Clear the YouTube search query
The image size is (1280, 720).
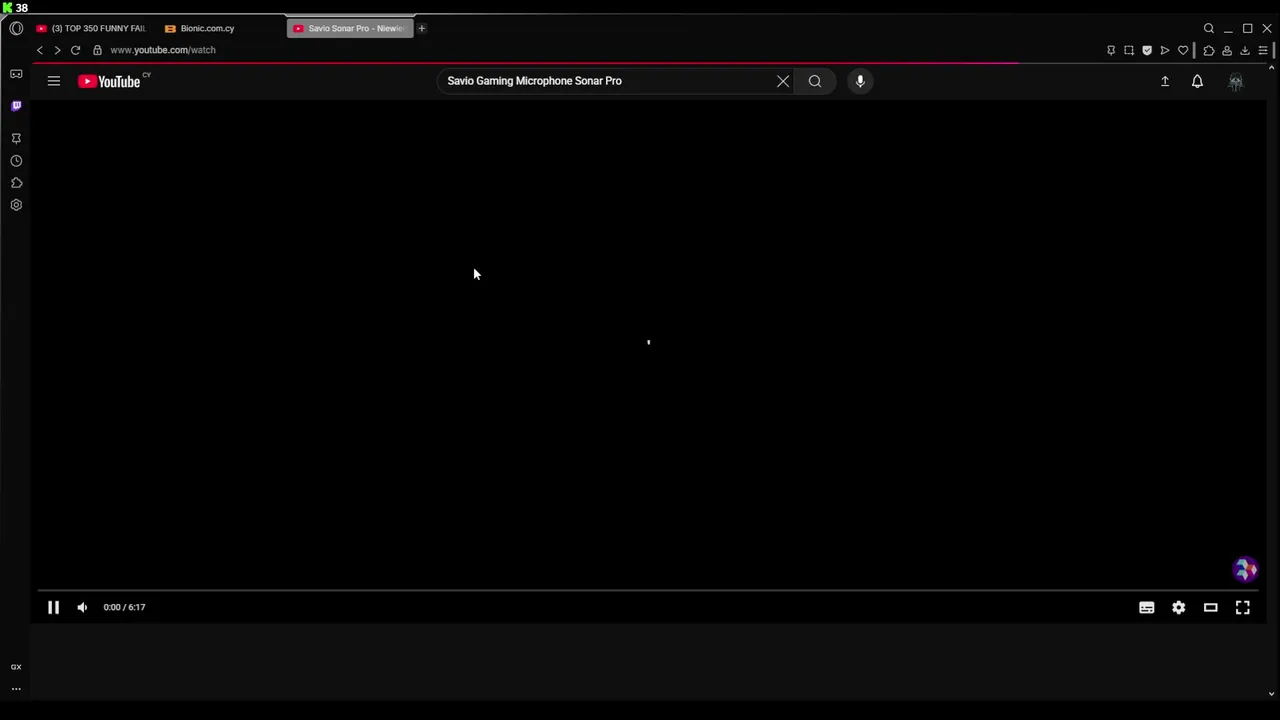783,81
